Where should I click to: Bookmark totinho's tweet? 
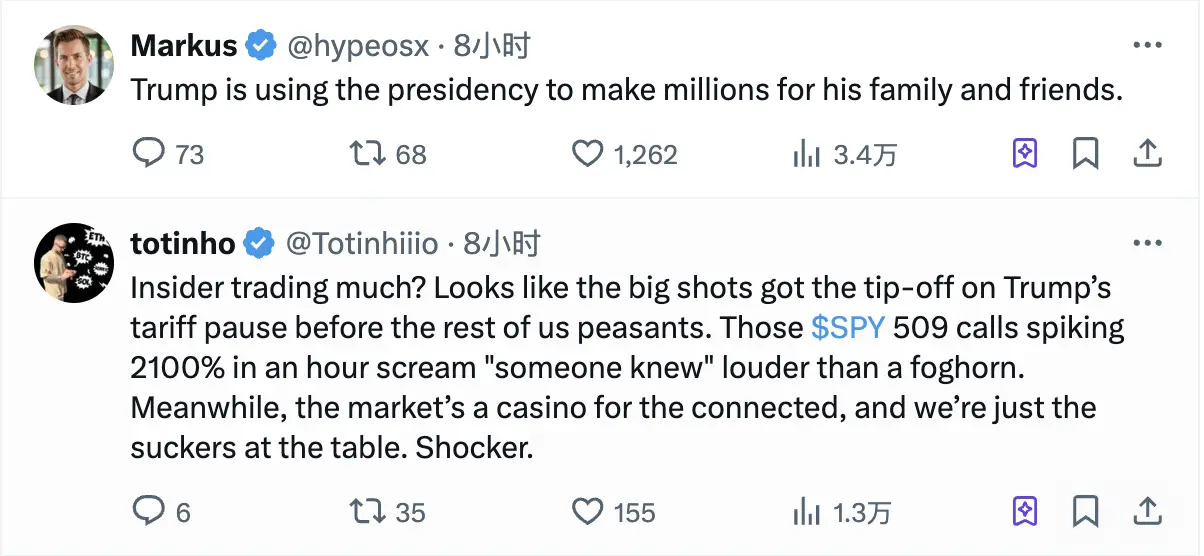click(1086, 512)
